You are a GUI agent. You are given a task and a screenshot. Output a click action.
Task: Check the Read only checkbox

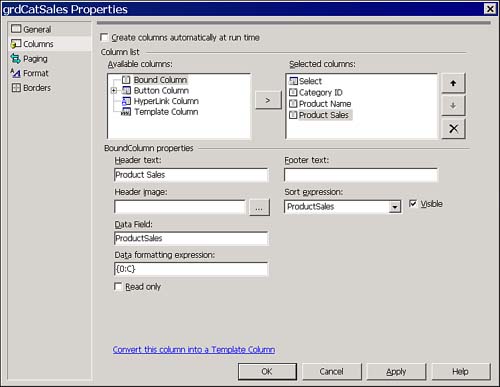pyautogui.click(x=118, y=286)
